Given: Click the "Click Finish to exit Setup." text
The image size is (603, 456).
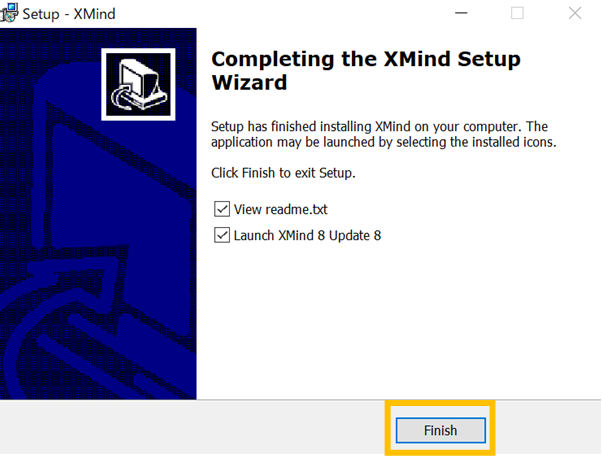Looking at the screenshot, I should click(x=283, y=173).
